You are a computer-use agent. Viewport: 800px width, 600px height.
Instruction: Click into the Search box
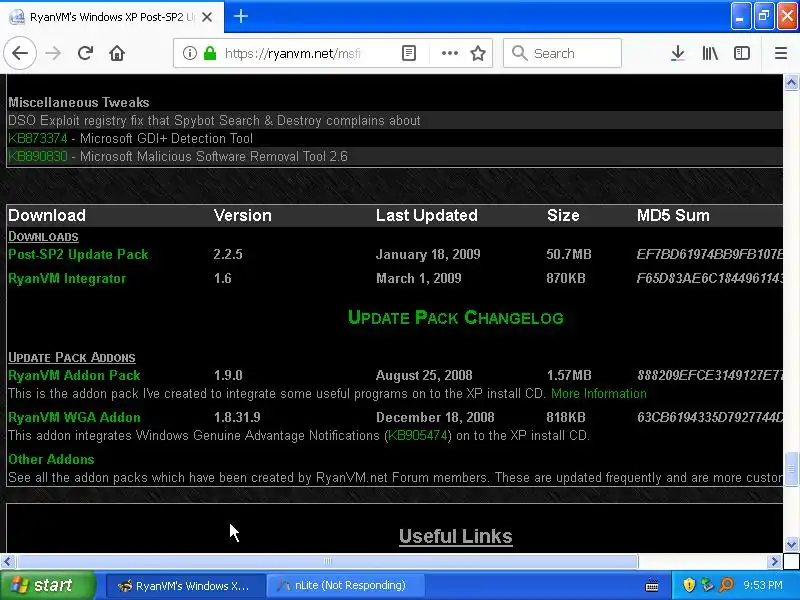[x=562, y=53]
